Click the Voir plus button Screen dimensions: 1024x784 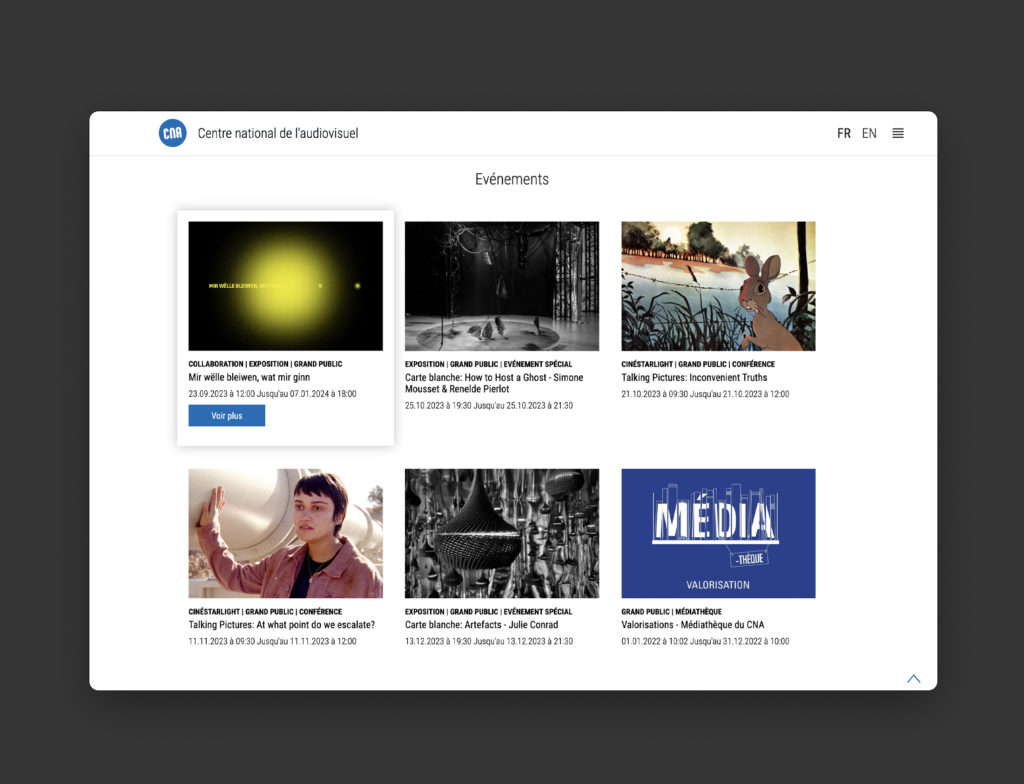[227, 416]
